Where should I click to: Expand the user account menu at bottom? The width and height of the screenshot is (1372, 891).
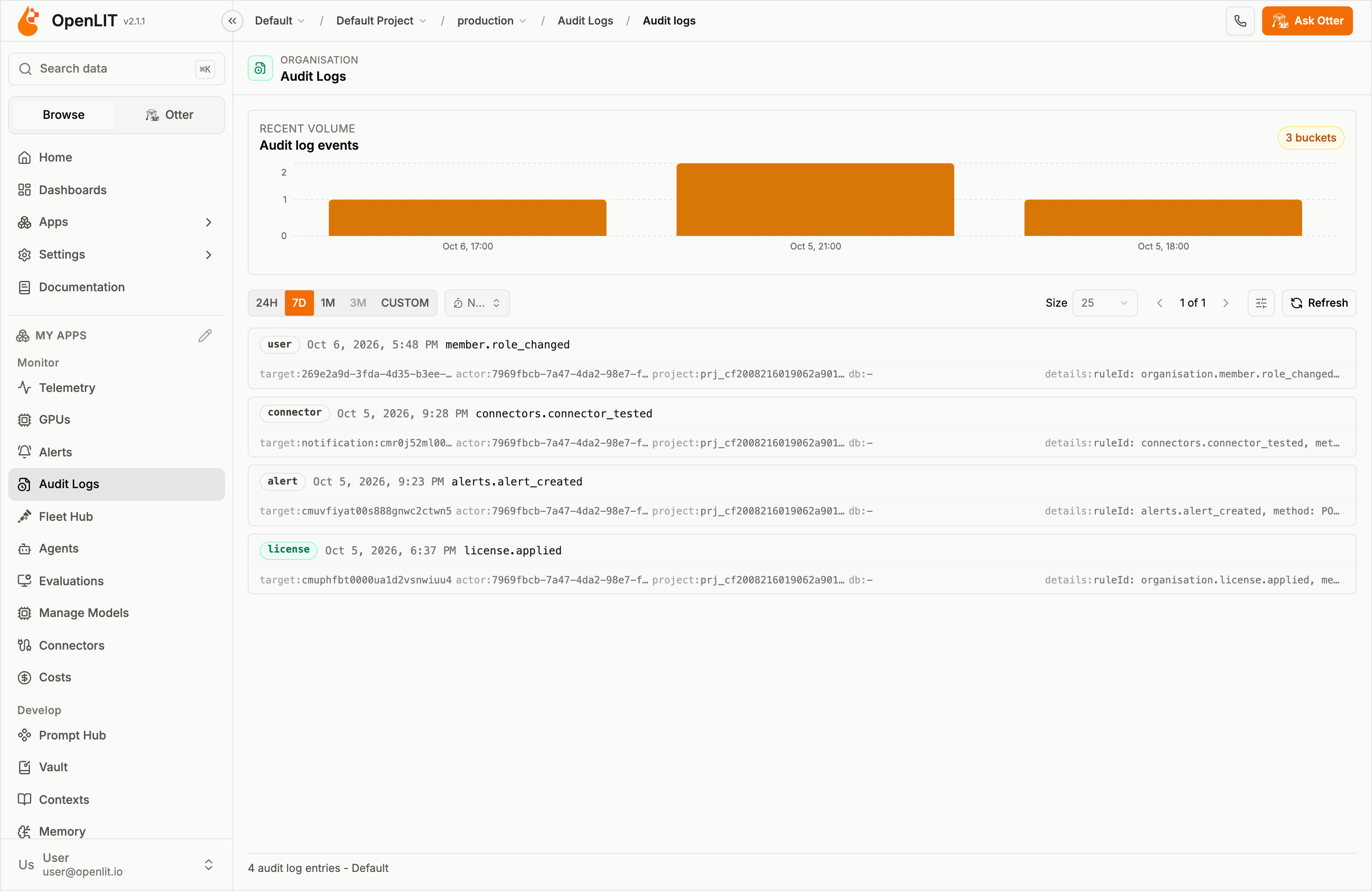(x=117, y=865)
